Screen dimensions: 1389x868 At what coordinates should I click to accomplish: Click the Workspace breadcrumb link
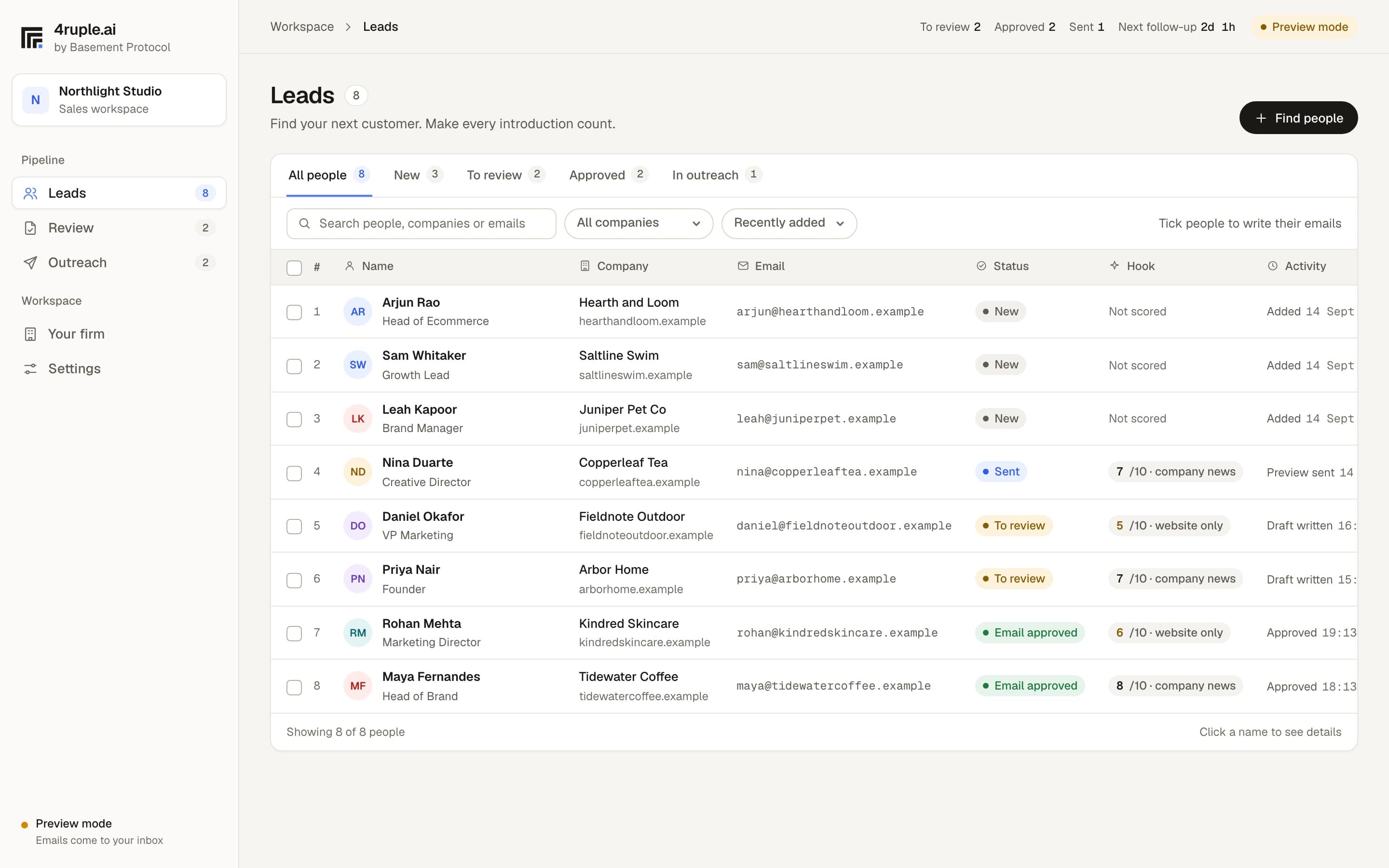(302, 27)
